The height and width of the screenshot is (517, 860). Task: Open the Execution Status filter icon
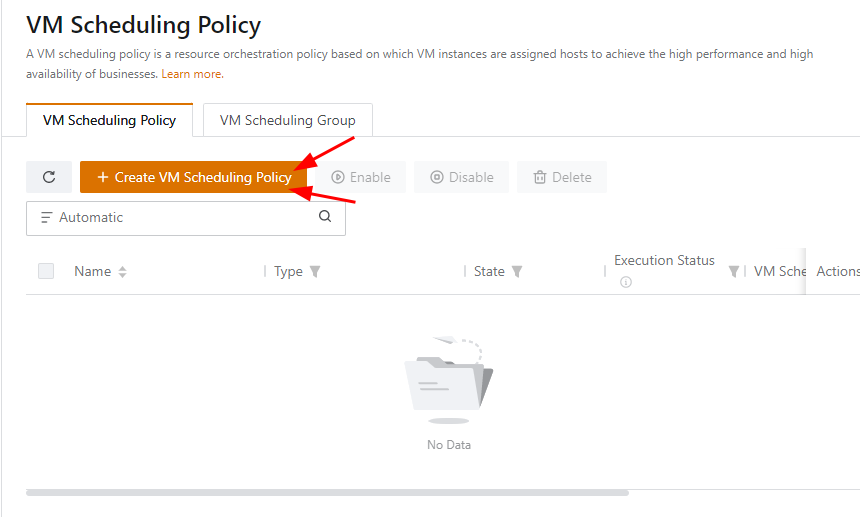(x=733, y=272)
